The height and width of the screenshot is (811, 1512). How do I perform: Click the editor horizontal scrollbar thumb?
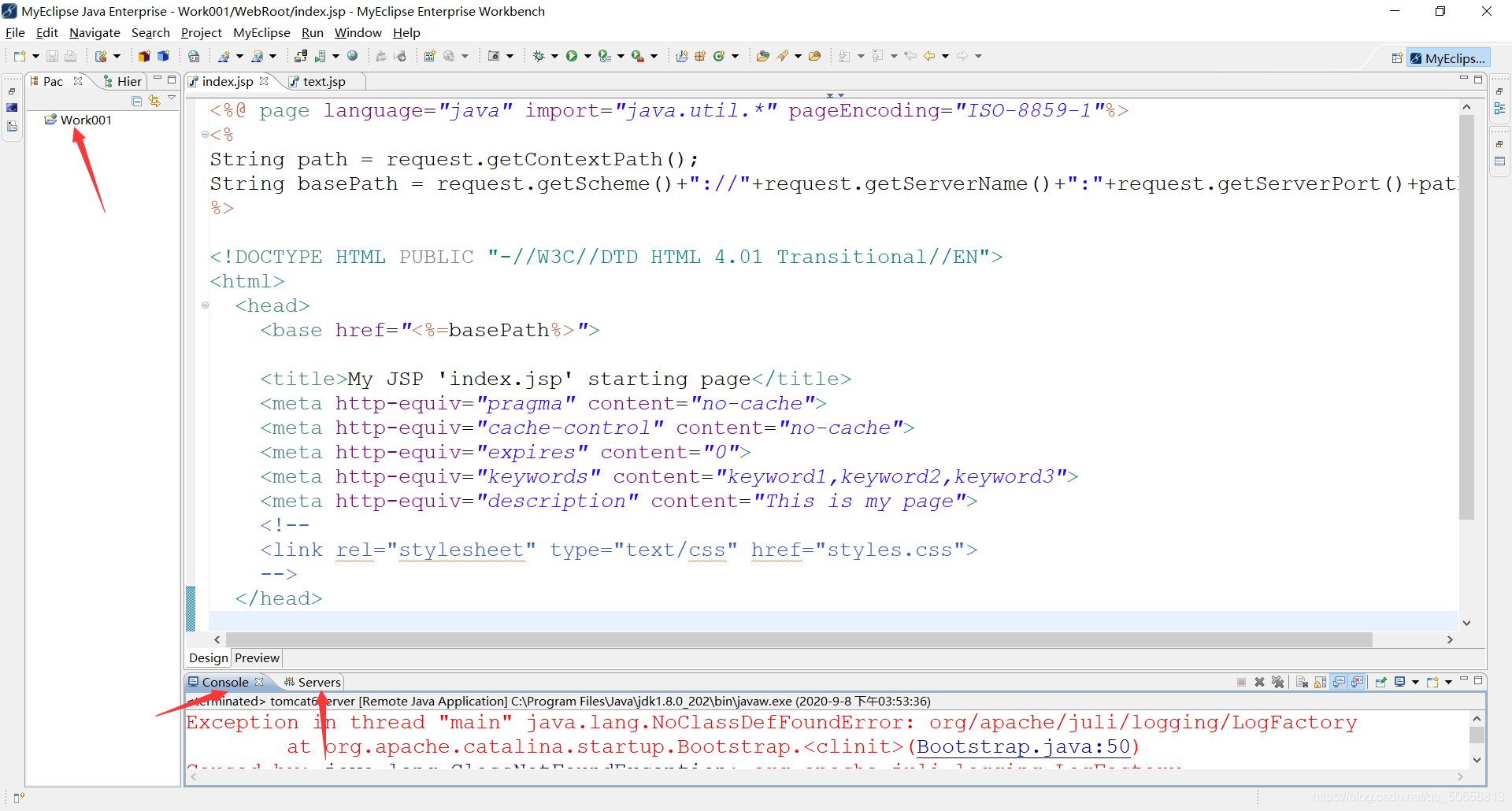point(799,639)
